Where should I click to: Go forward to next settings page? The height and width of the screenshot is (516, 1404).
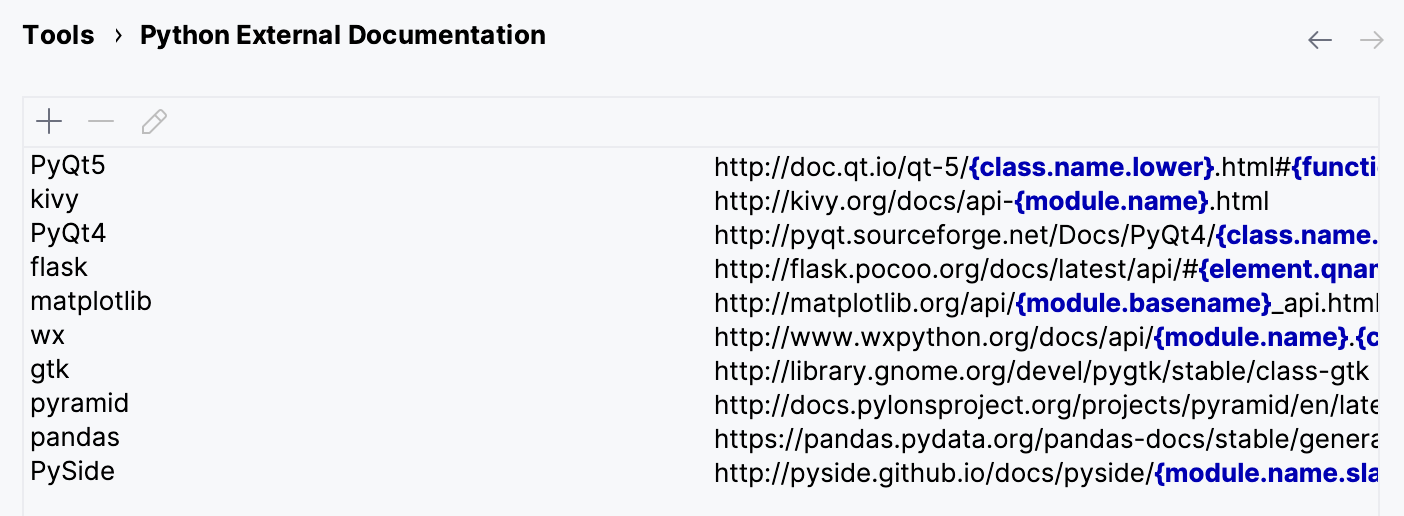pos(1372,40)
